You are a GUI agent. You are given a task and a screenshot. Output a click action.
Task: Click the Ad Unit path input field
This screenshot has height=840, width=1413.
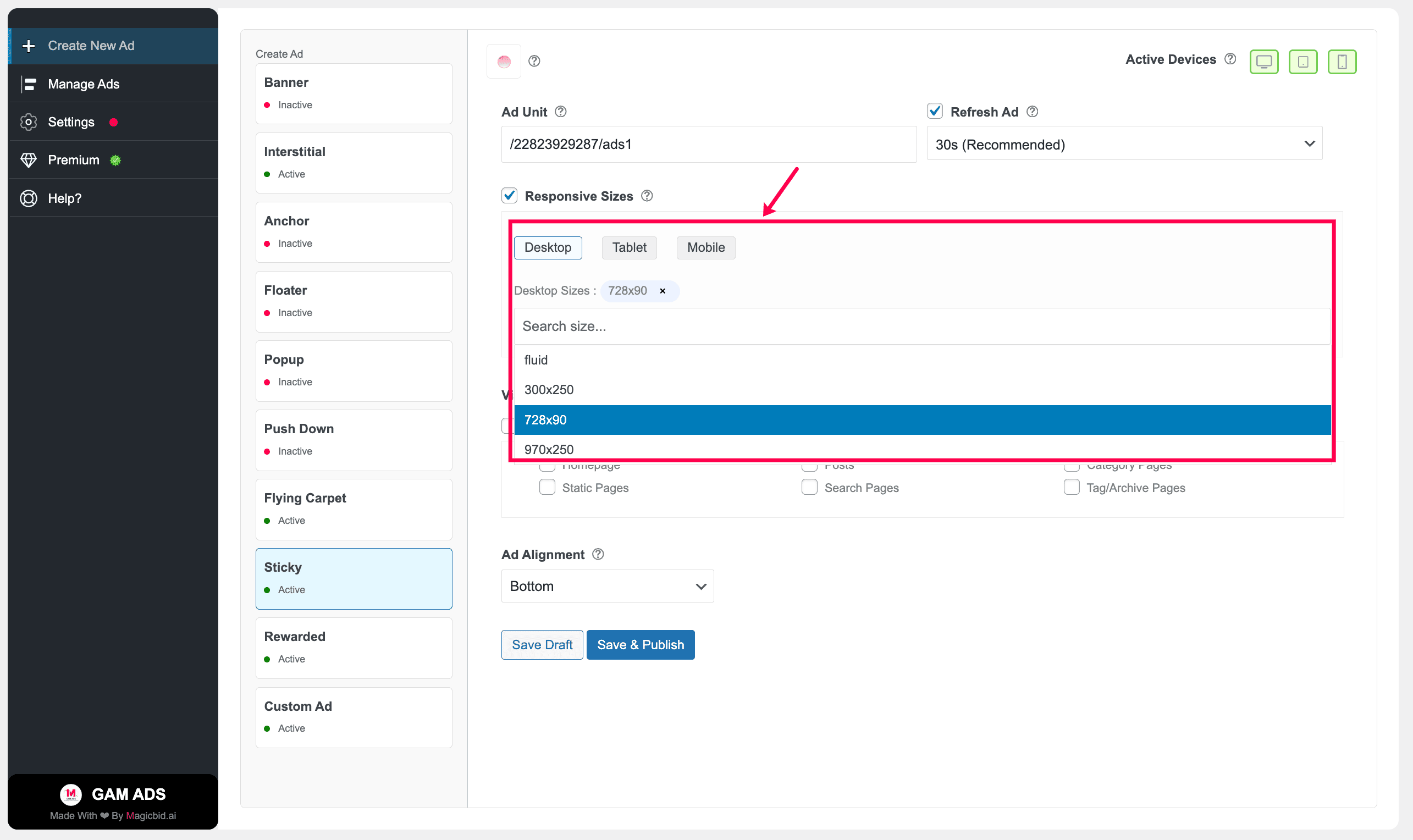(x=709, y=145)
